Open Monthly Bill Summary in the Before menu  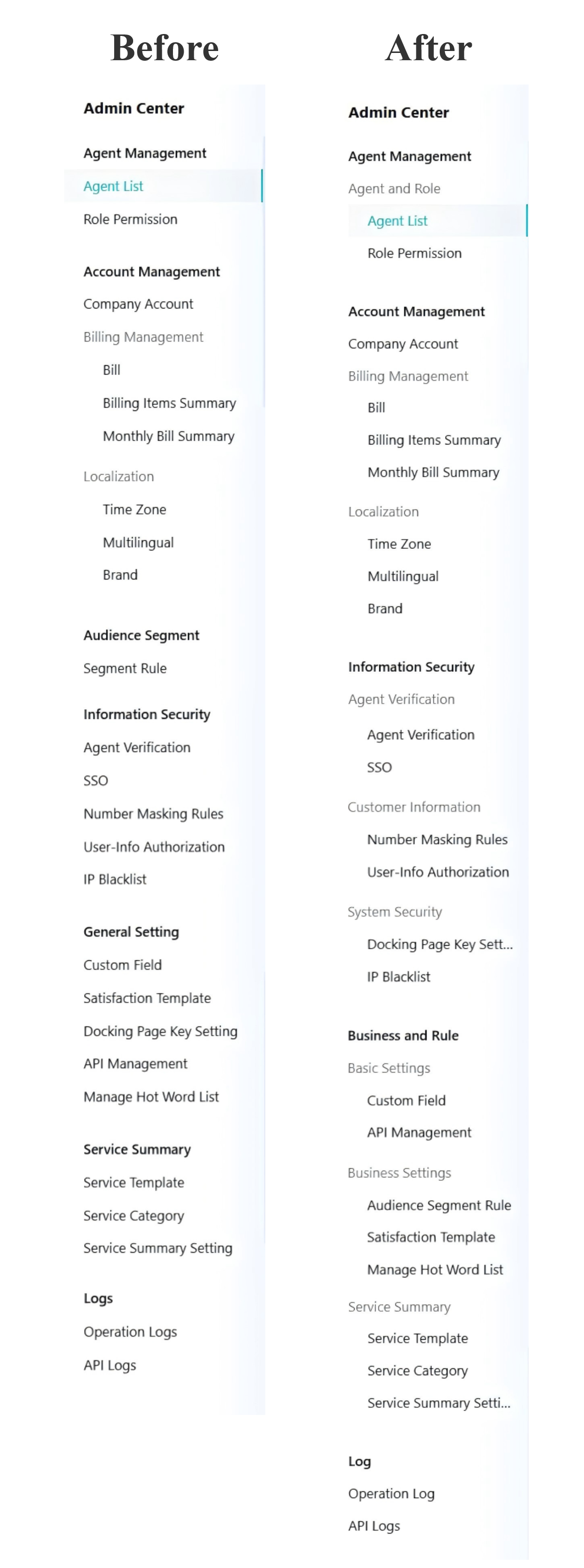point(168,436)
